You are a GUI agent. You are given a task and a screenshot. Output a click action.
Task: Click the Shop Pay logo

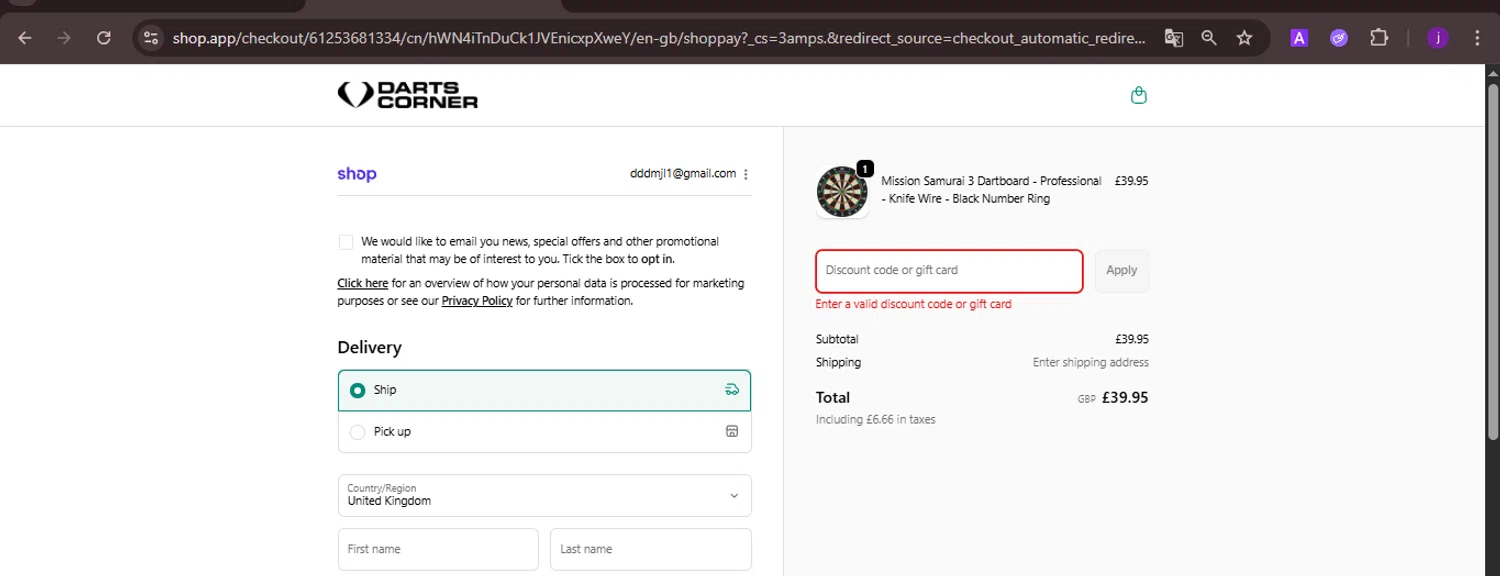[x=357, y=174]
